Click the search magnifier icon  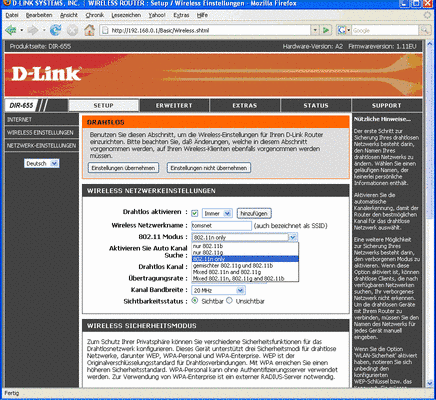point(424,30)
